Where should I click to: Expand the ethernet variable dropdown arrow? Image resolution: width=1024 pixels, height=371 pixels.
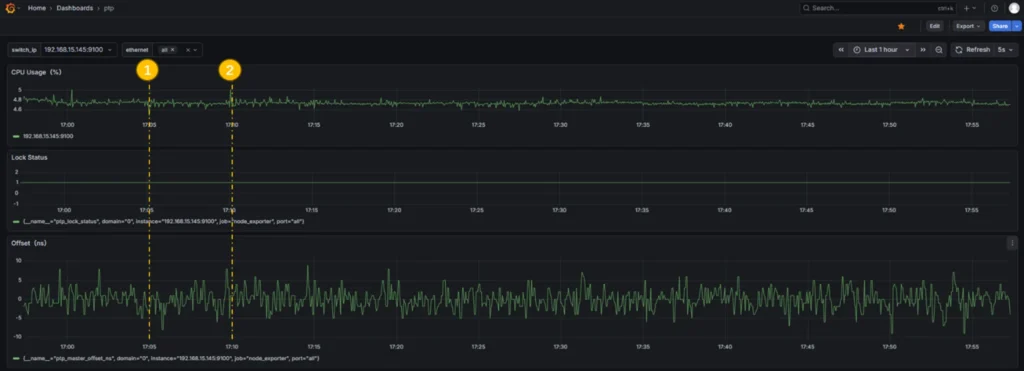click(195, 50)
